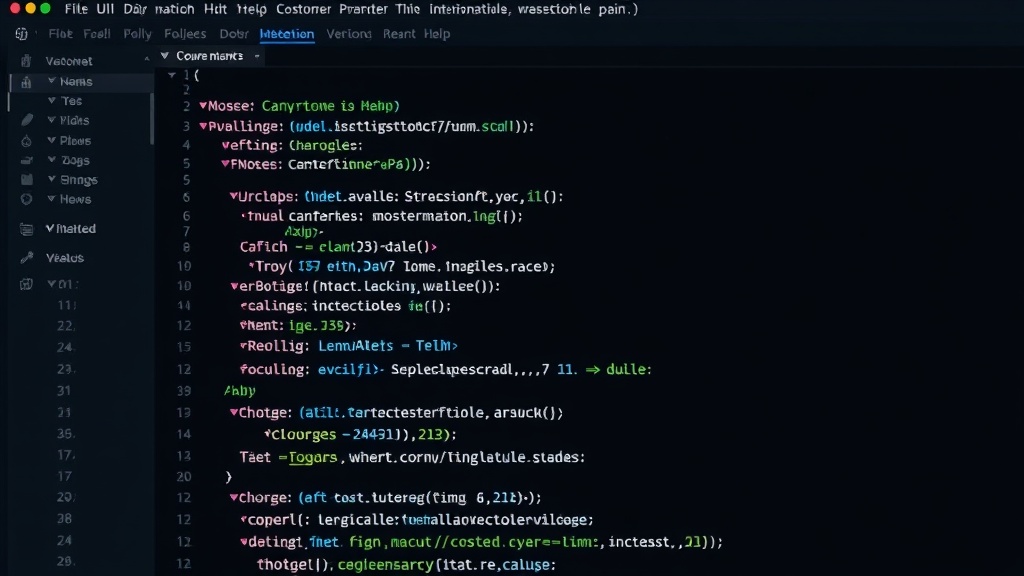Click the round icon beside Hews row

point(26,199)
